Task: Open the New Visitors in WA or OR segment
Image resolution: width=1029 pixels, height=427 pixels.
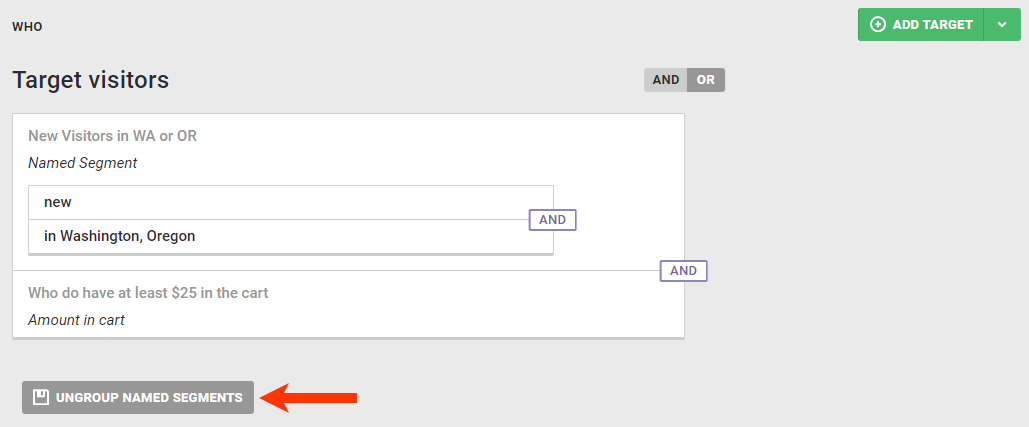Action: [x=112, y=136]
